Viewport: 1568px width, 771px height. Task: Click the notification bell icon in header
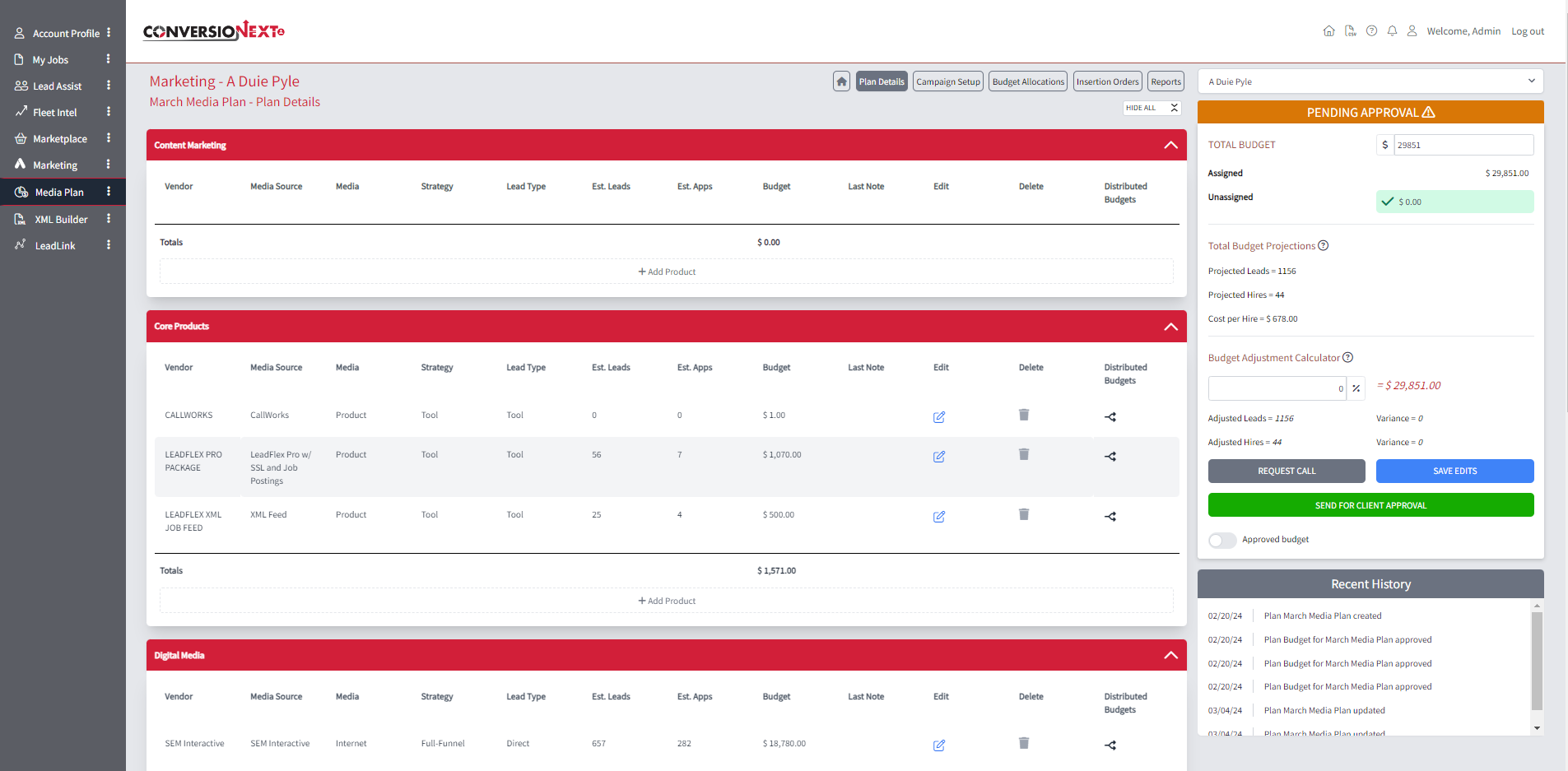pyautogui.click(x=1392, y=31)
